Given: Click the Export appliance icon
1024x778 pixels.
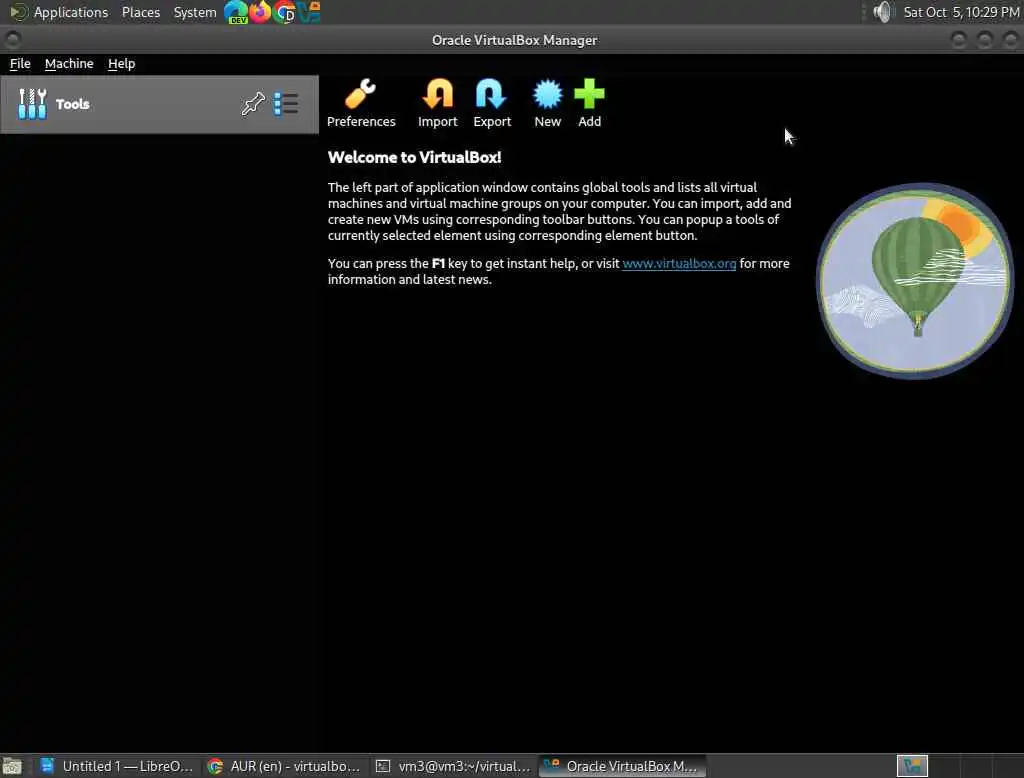Looking at the screenshot, I should point(492,103).
